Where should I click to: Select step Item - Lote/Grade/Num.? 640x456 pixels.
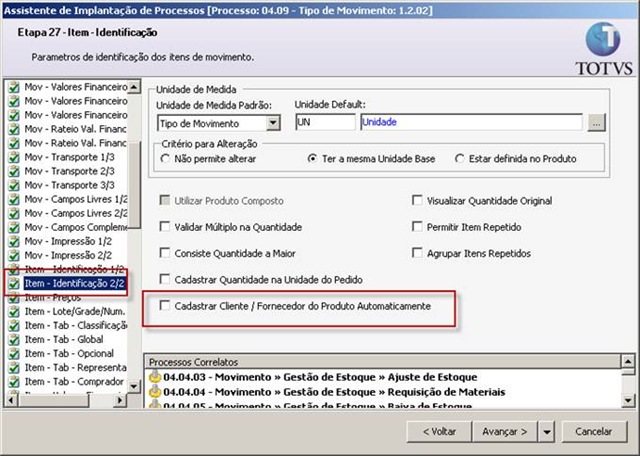75,312
